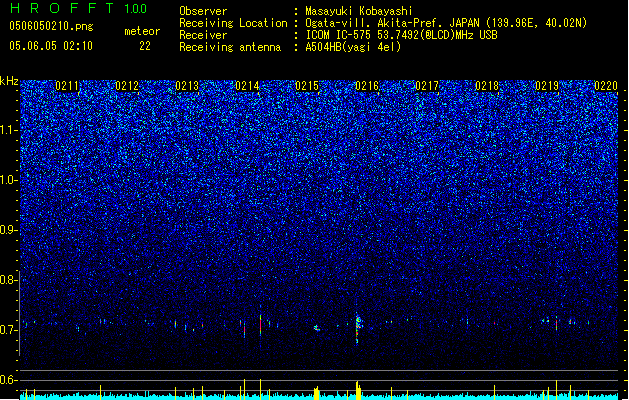Click the small echo cluster near 0215
This screenshot has width=629, height=400.
[317, 328]
